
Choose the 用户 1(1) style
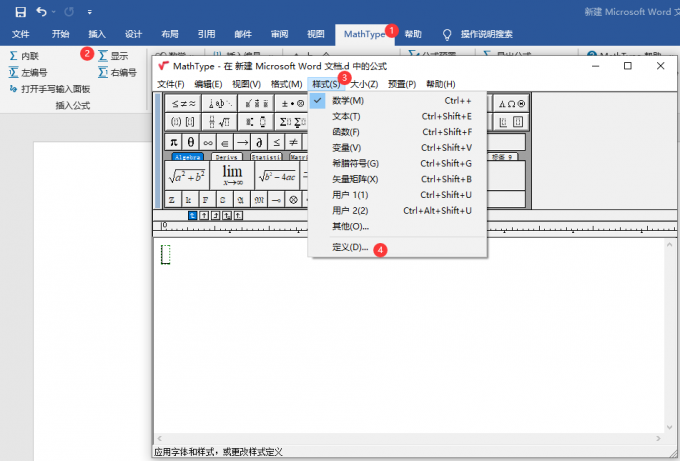tap(397, 195)
